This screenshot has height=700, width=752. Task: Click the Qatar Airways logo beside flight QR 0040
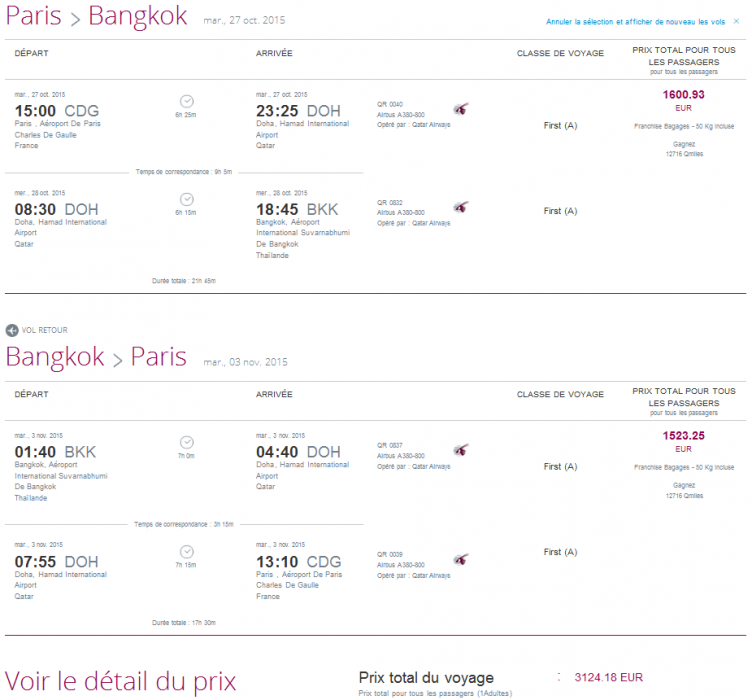[460, 107]
